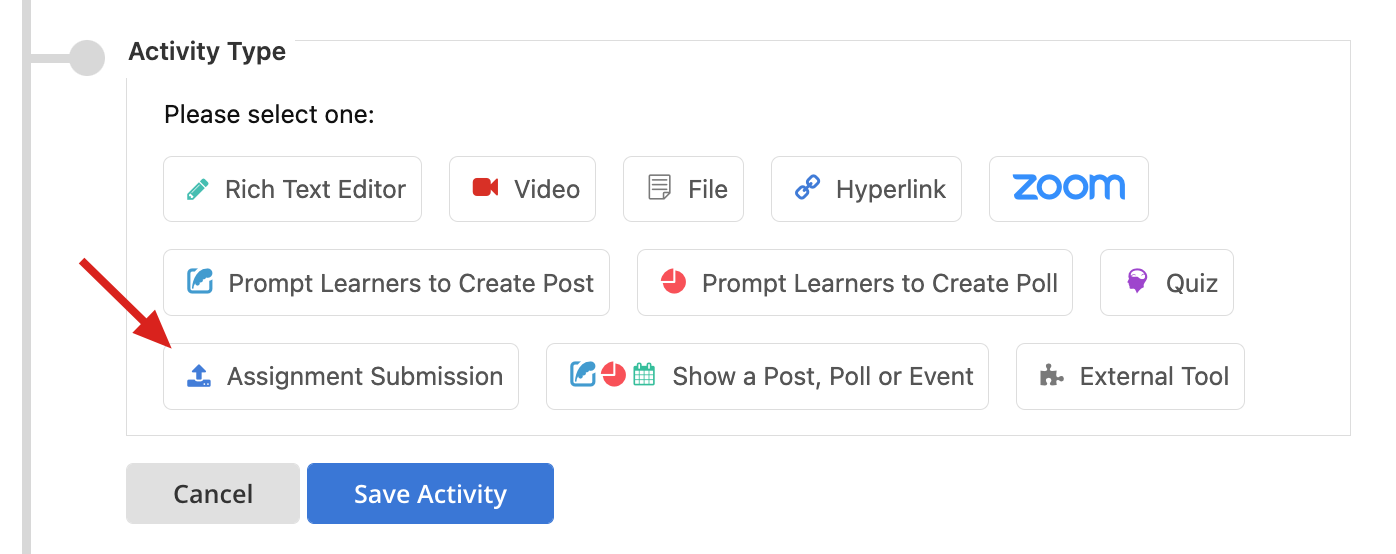Screen dimensions: 1396x554
Task: Click the blue chain Hyperlink icon
Action: tap(807, 188)
